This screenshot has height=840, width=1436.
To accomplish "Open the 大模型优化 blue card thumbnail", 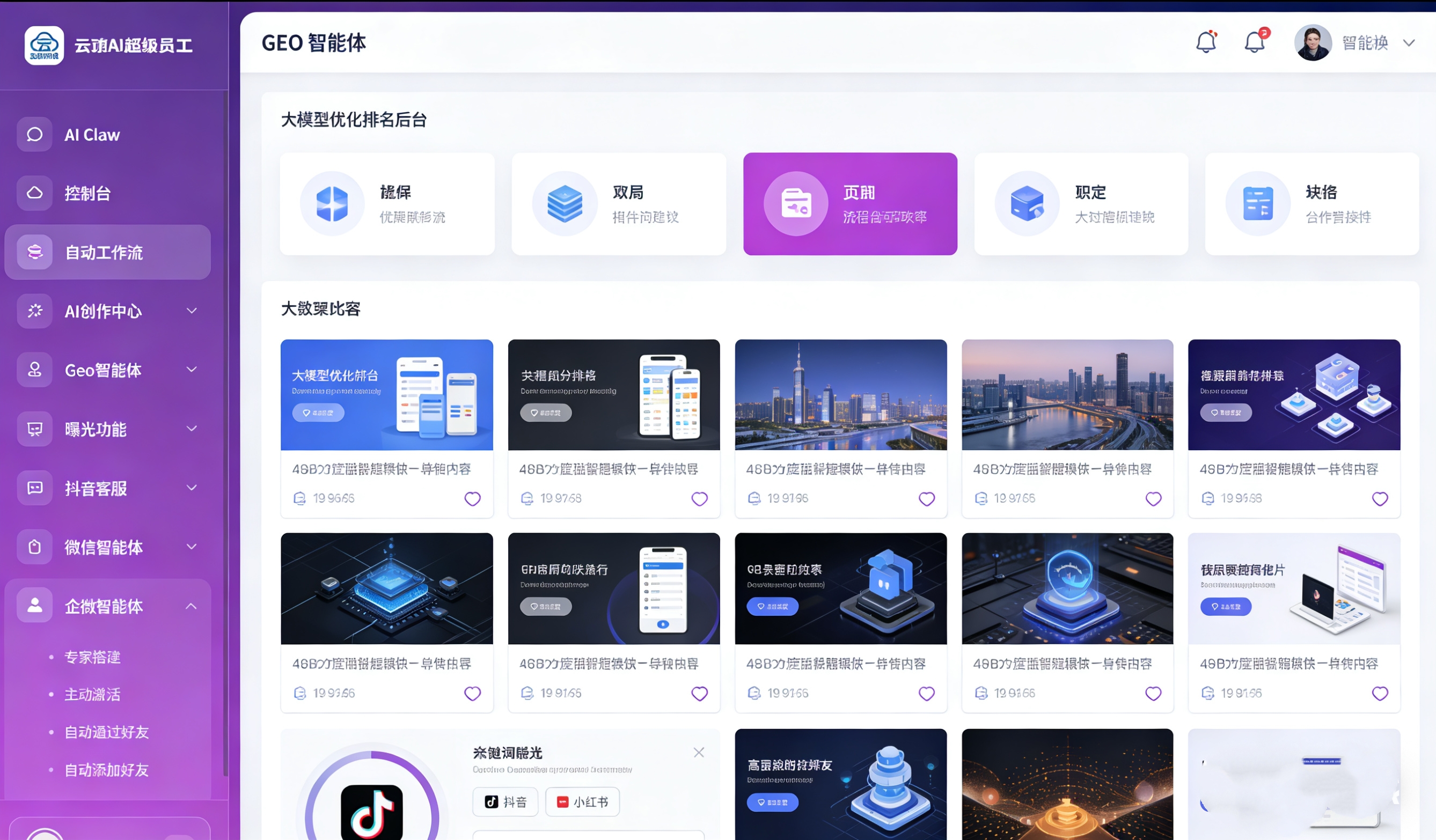I will [x=387, y=395].
